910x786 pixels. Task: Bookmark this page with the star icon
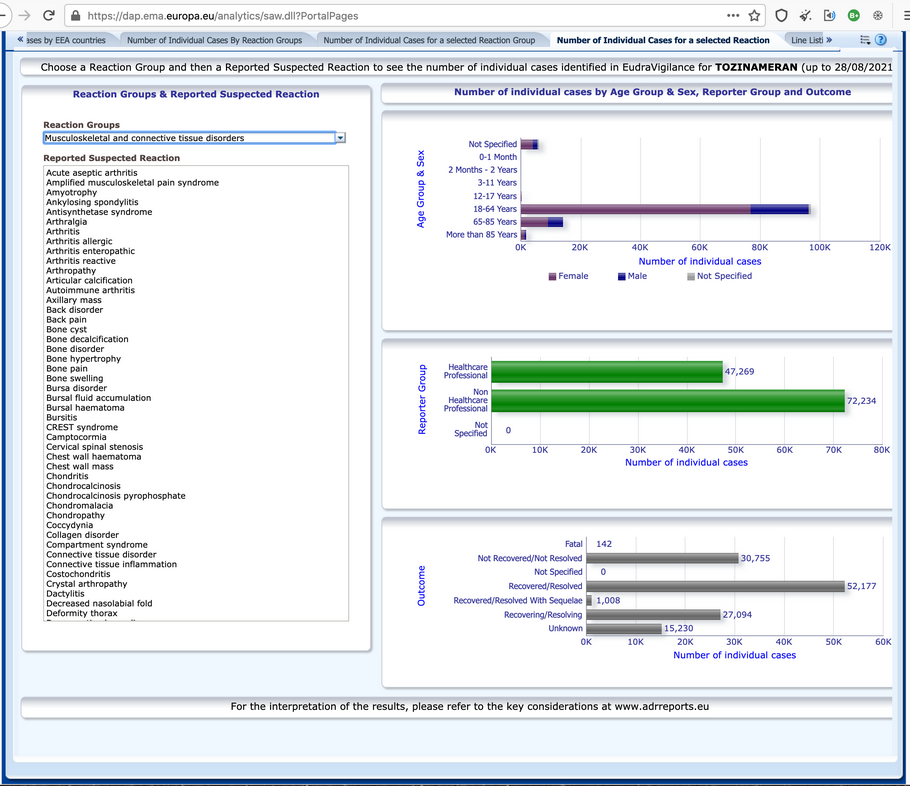[x=754, y=16]
